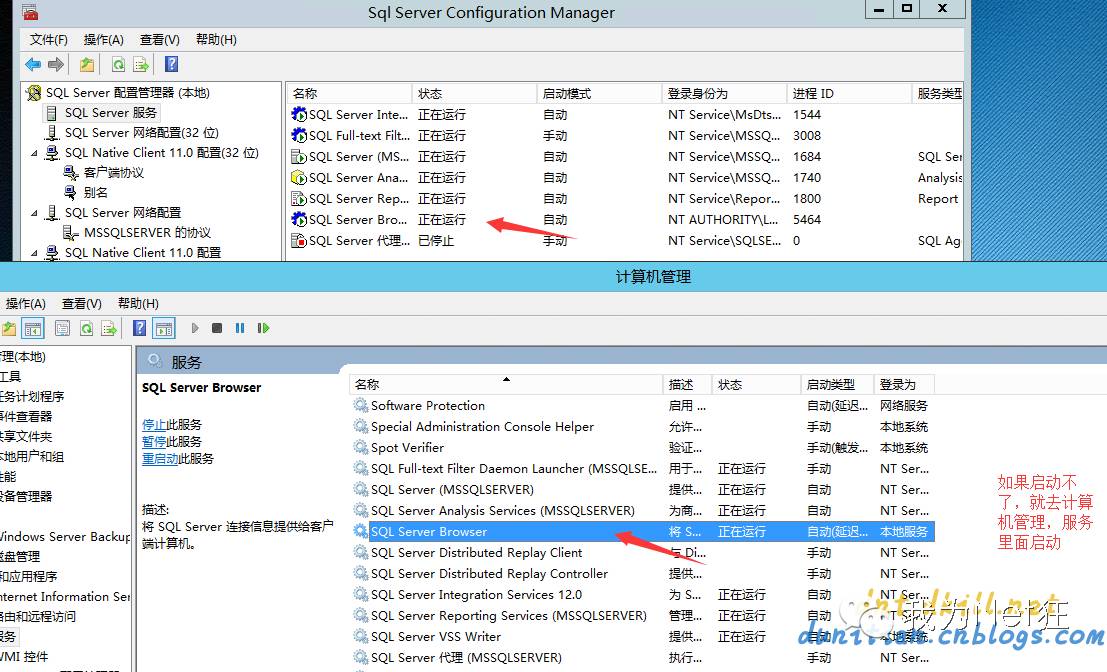This screenshot has width=1107, height=672.
Task: Select 客户端协议 in the tree
Action: (x=114, y=173)
